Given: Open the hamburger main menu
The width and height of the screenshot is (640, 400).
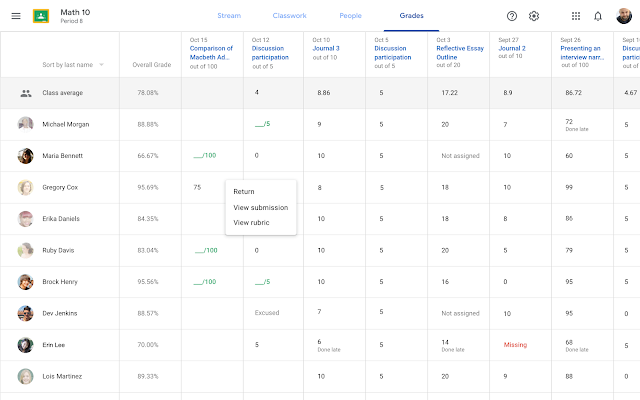Looking at the screenshot, I should pyautogui.click(x=15, y=16).
